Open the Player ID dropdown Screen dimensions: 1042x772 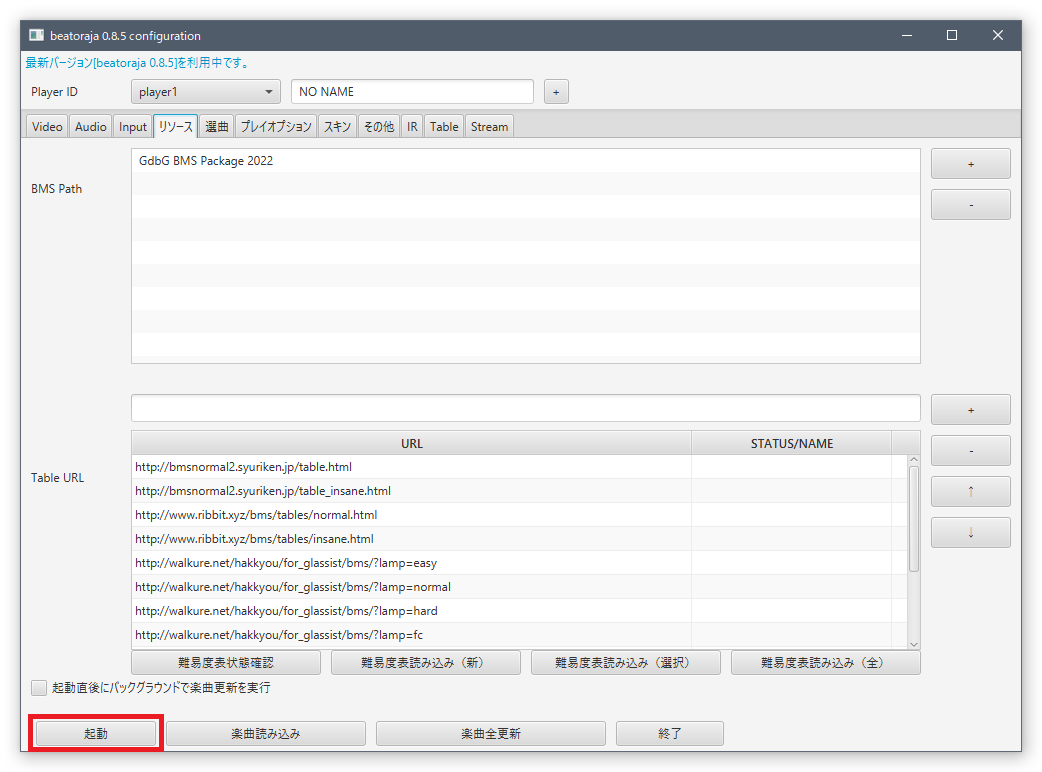pyautogui.click(x=206, y=92)
